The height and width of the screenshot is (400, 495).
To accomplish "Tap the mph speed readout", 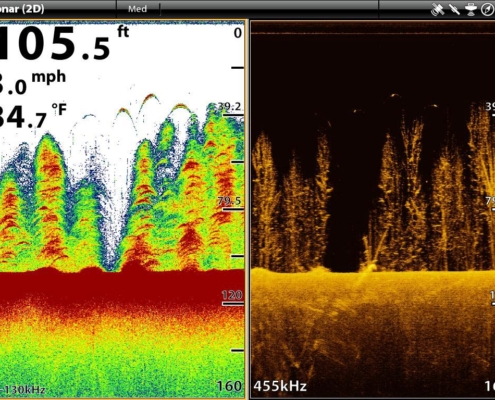I will point(33,83).
